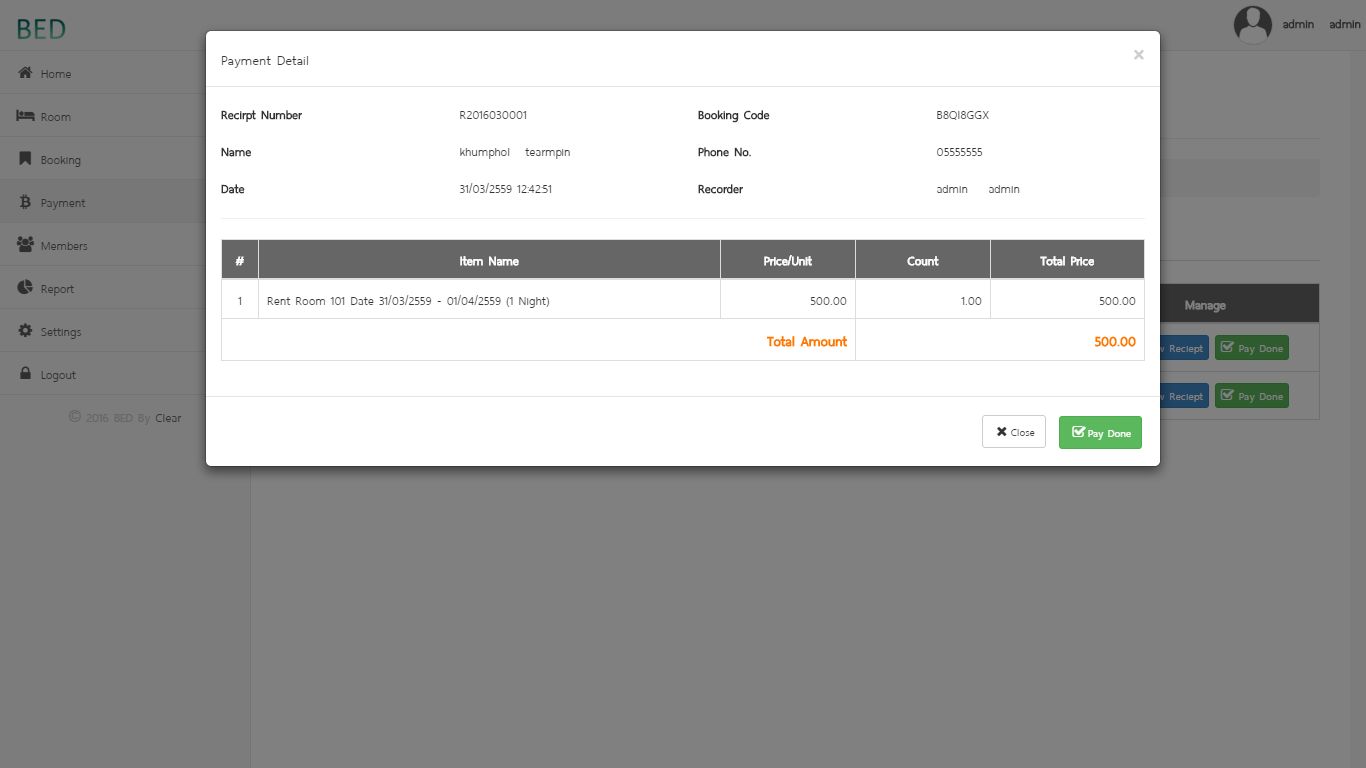Click the checkmark icon inside Pay Done
This screenshot has width=1366, height=768.
click(x=1078, y=432)
